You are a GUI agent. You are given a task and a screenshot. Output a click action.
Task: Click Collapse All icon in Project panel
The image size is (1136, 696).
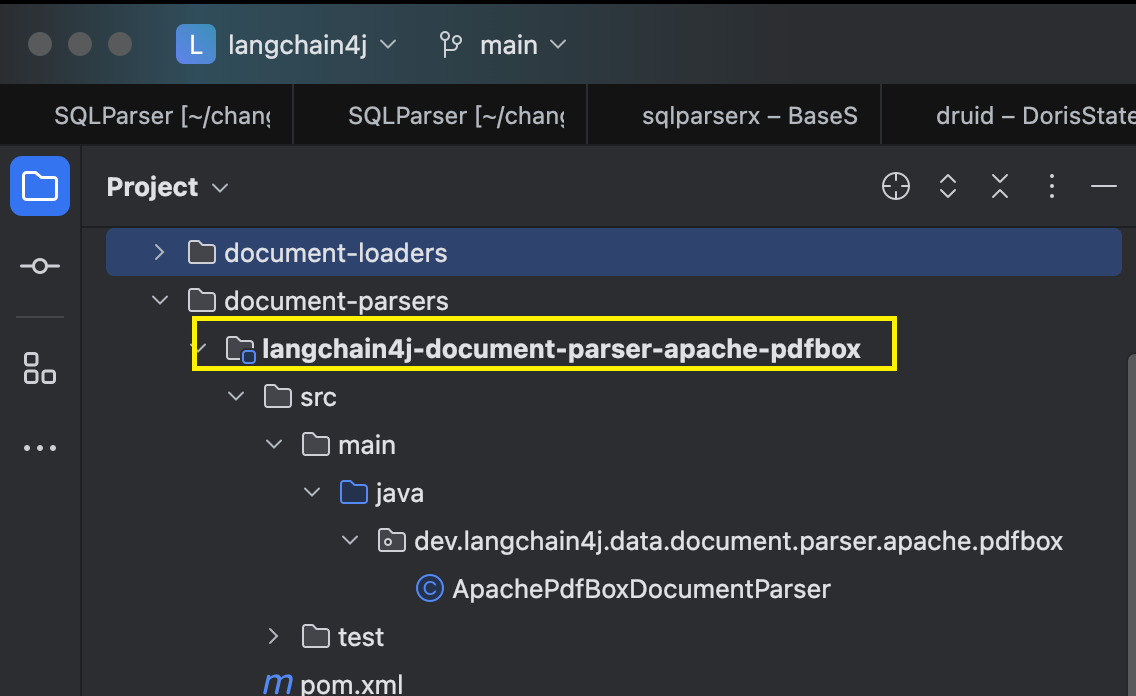(x=1000, y=186)
